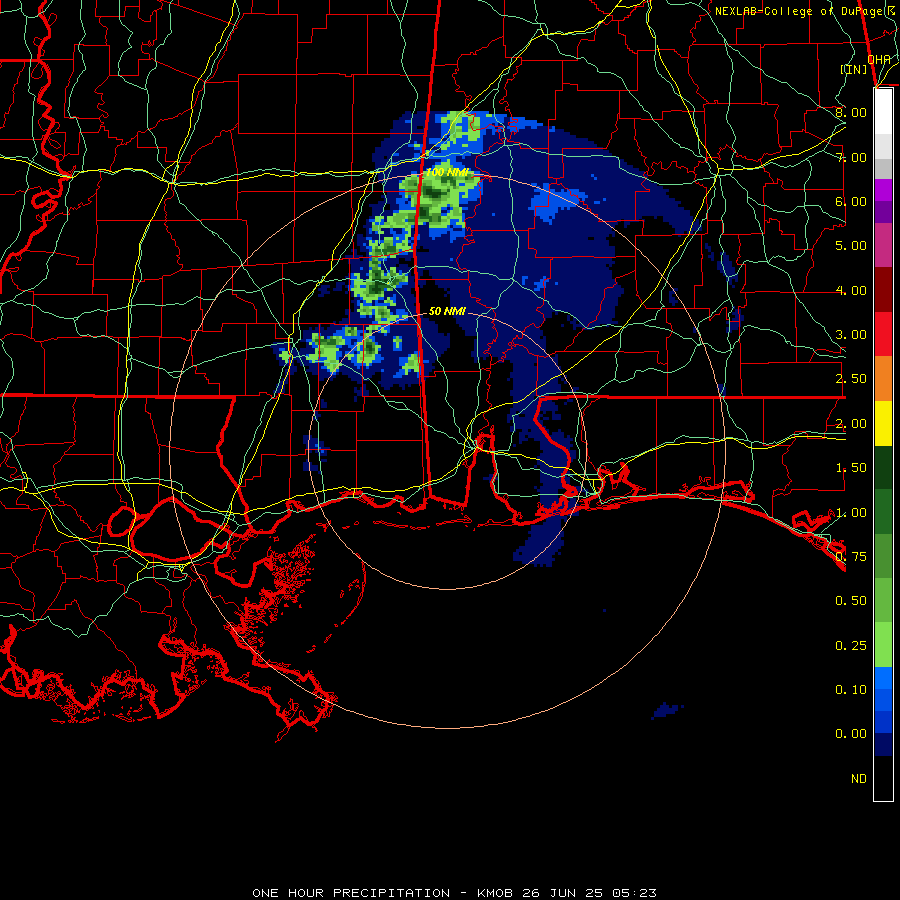Click the 1.00 legend value
The image size is (900, 900).
click(851, 513)
